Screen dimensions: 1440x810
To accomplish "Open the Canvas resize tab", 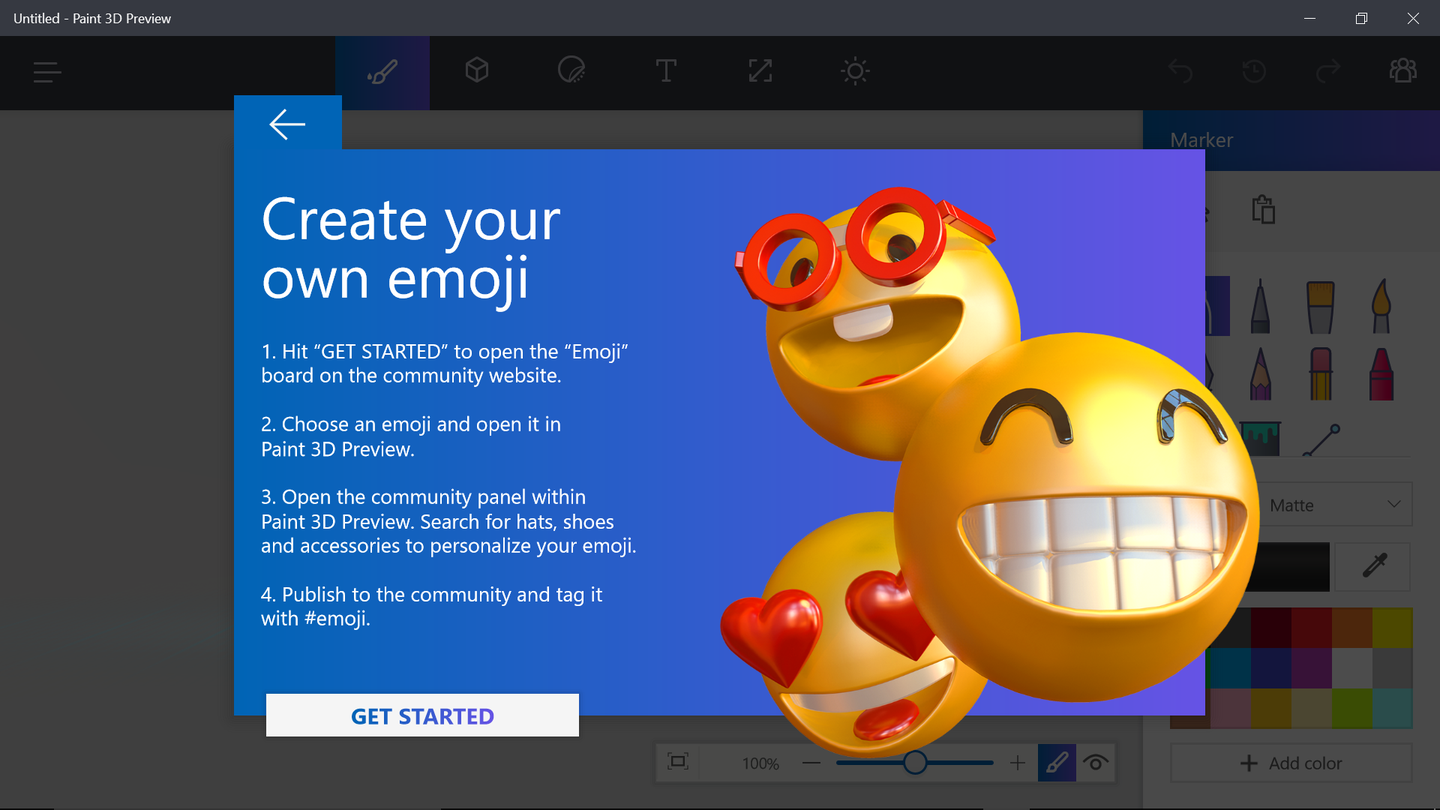I will pos(760,71).
